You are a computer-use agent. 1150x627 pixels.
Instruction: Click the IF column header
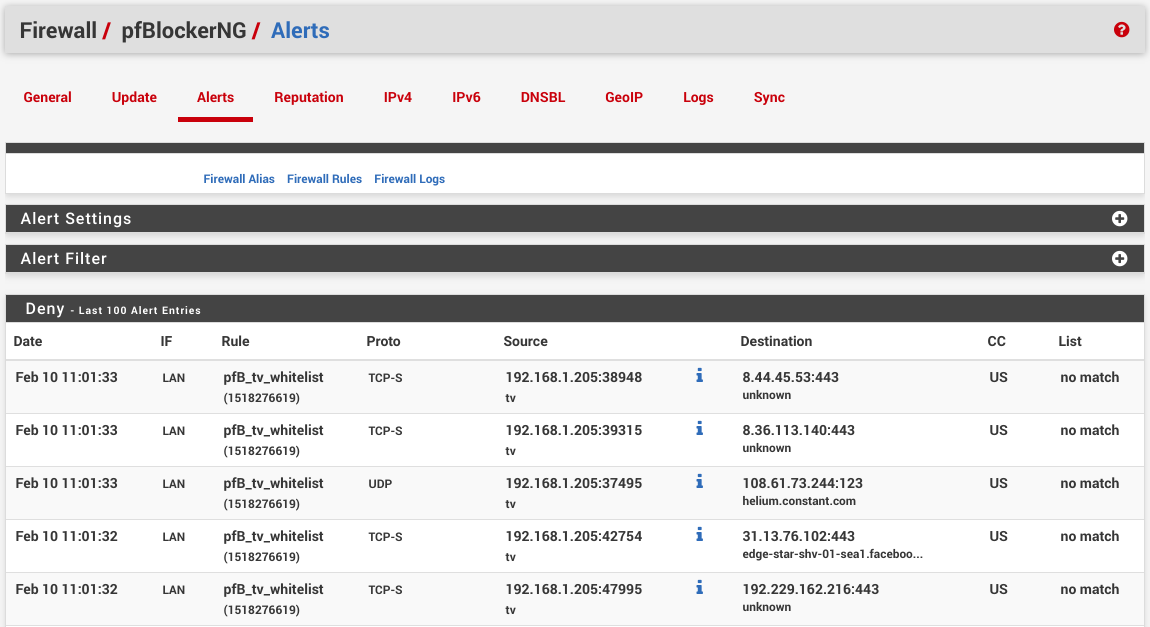(166, 341)
